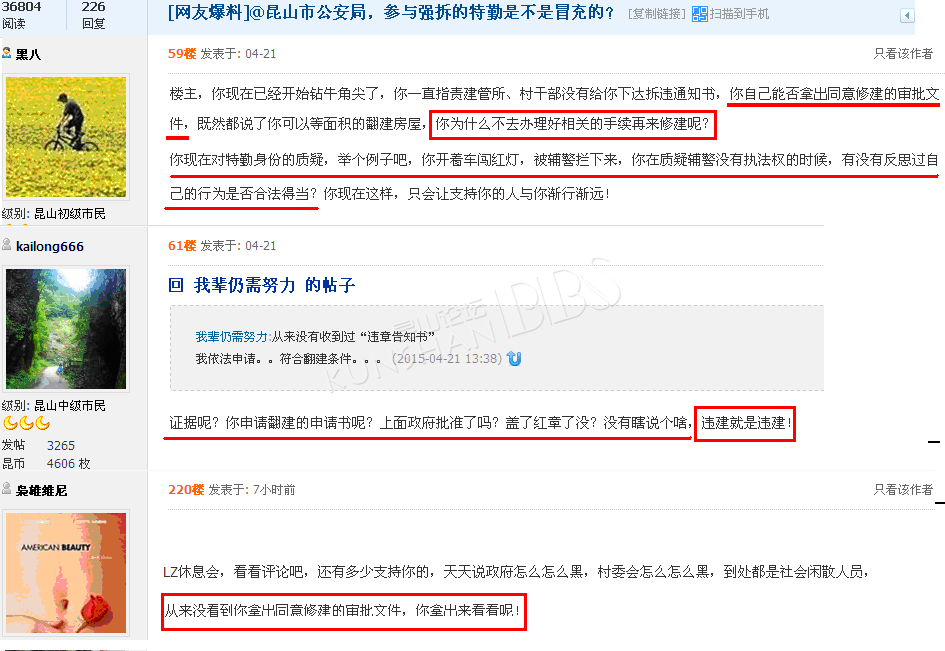Click the user icon beside kailong666

point(7,244)
